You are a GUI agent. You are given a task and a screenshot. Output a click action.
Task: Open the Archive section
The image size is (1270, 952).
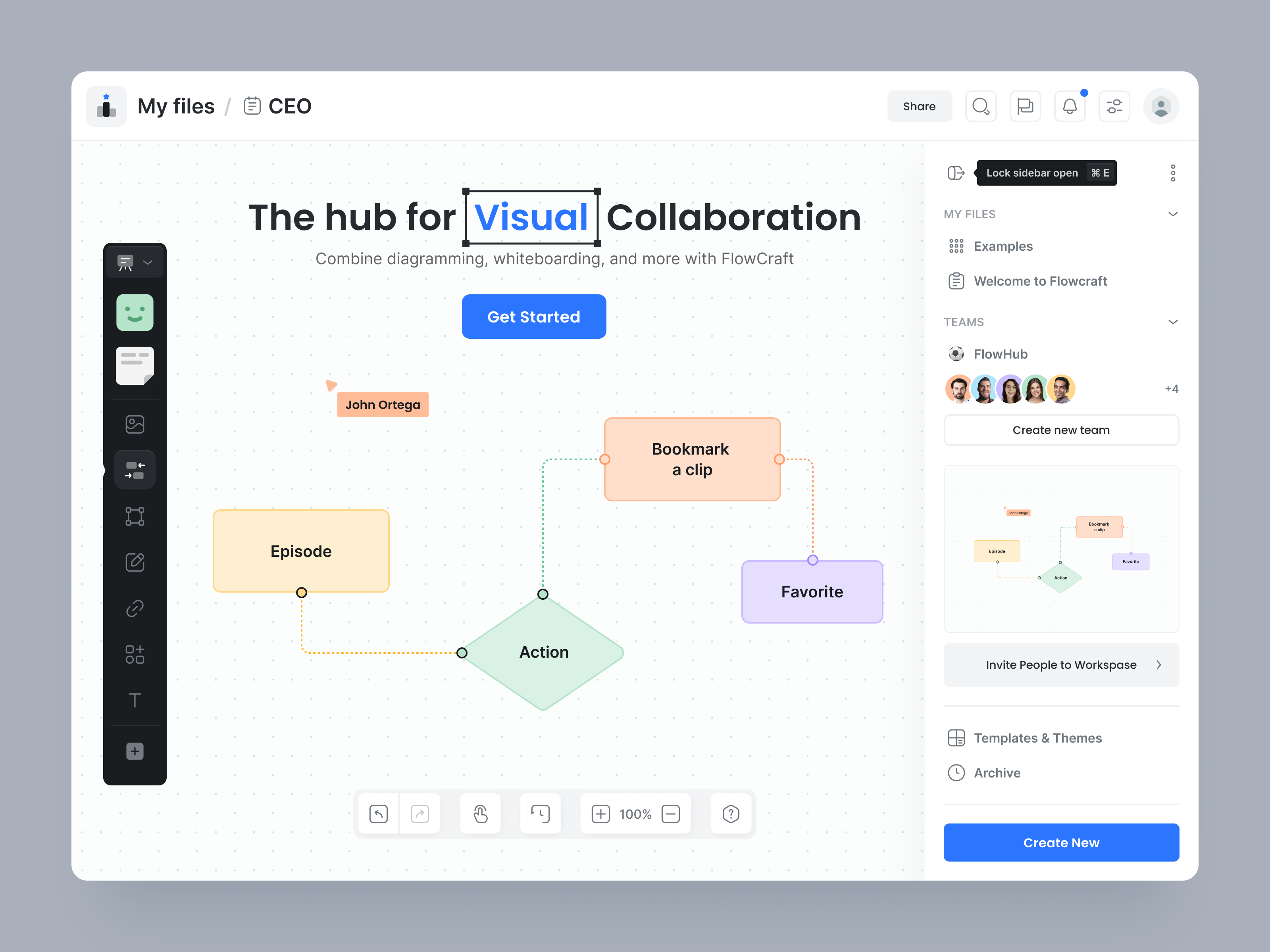coord(997,773)
